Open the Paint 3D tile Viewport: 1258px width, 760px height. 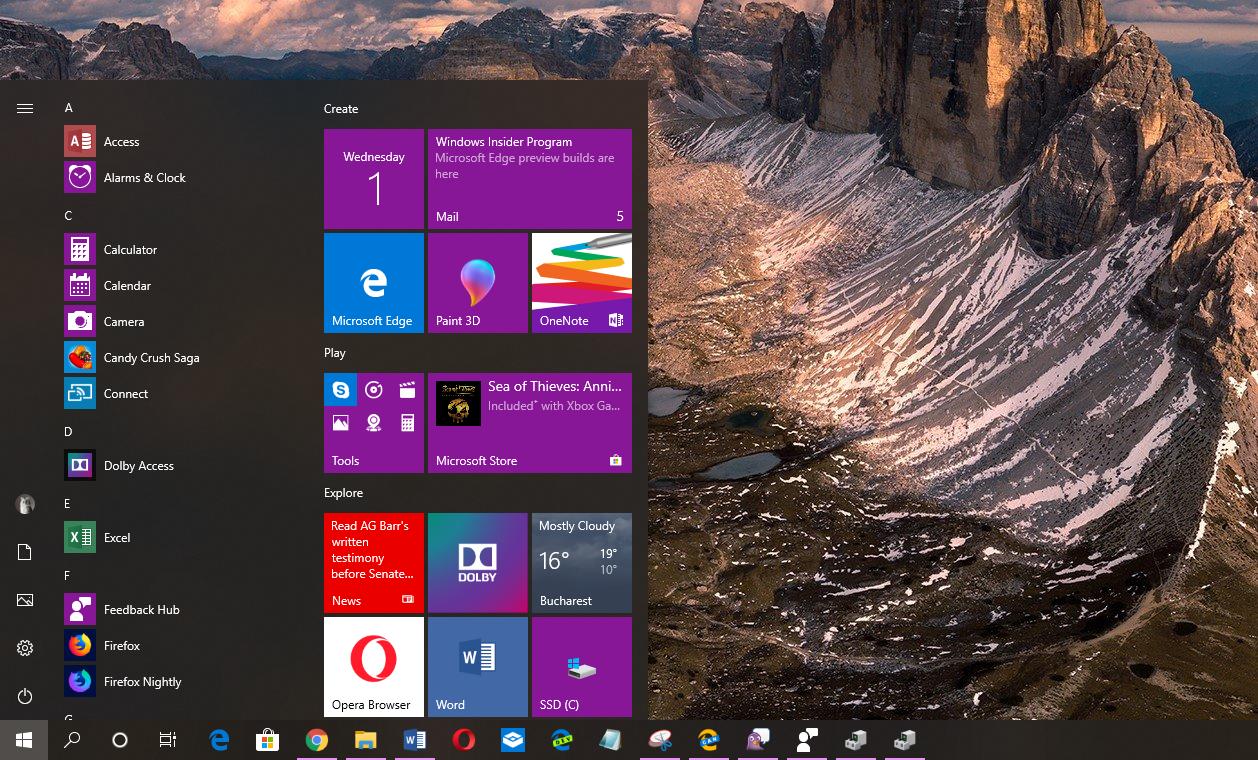[x=478, y=283]
